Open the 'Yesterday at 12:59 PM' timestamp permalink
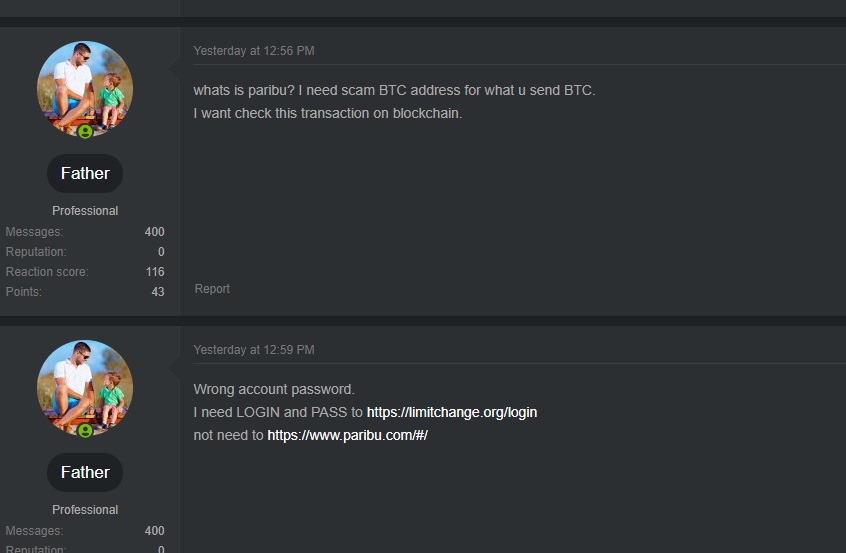The image size is (846, 553). [253, 350]
